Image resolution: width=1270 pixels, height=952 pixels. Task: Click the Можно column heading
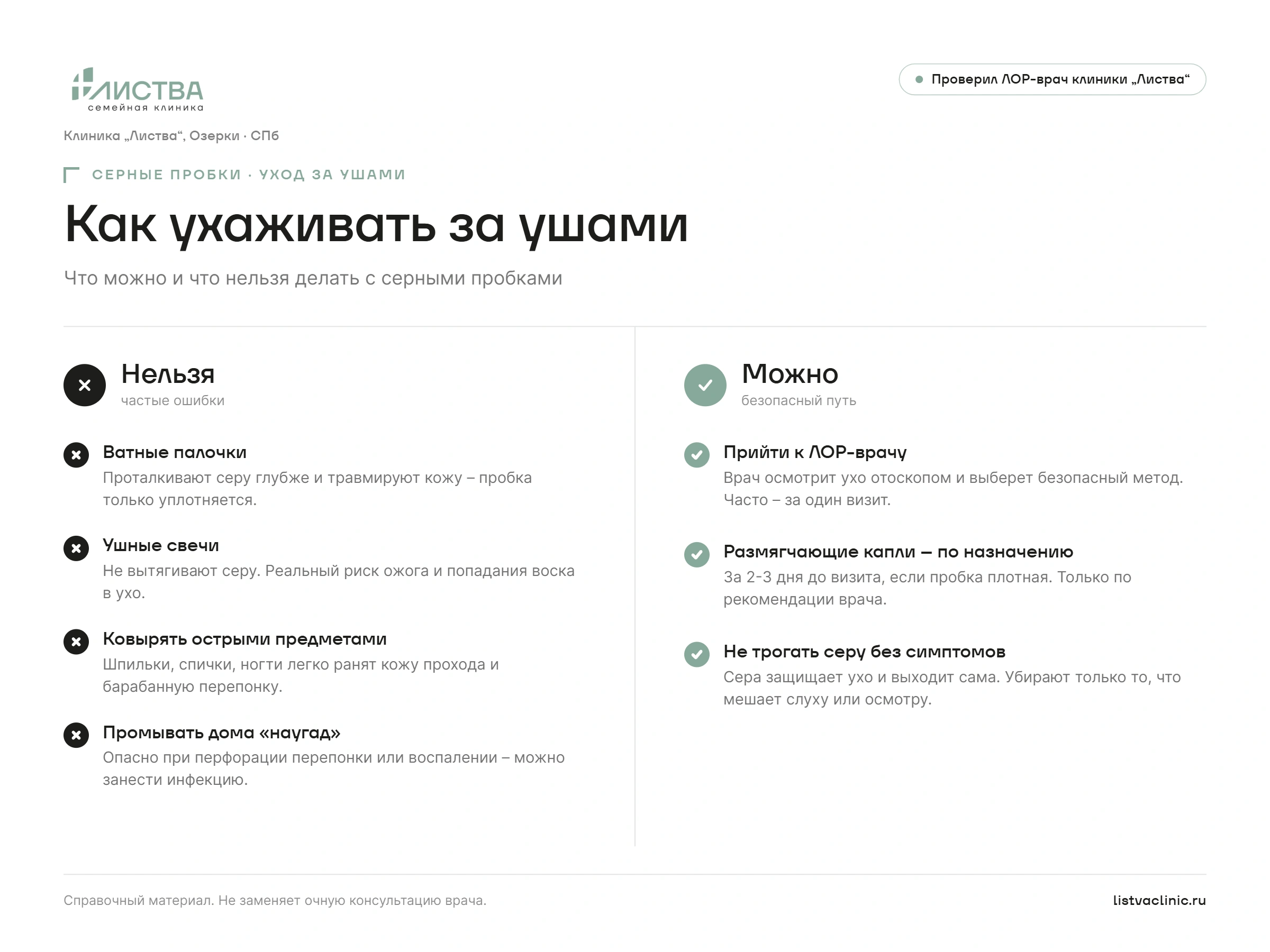click(790, 374)
